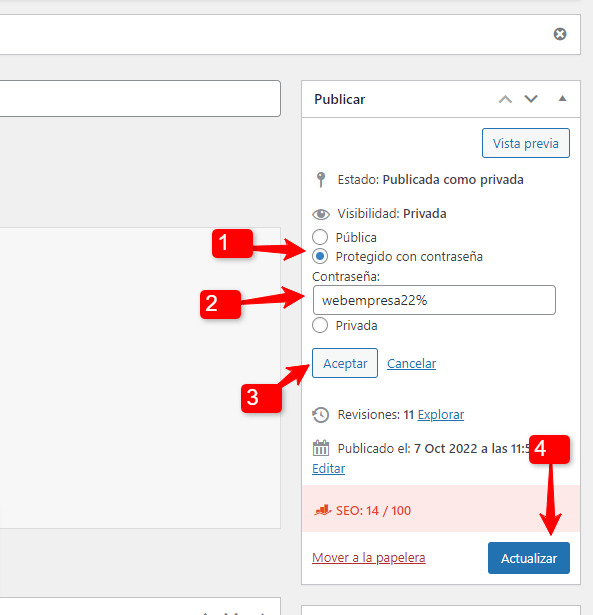Select Protegido con contraseña radio option
Screen dimensions: 593x615
click(x=320, y=256)
